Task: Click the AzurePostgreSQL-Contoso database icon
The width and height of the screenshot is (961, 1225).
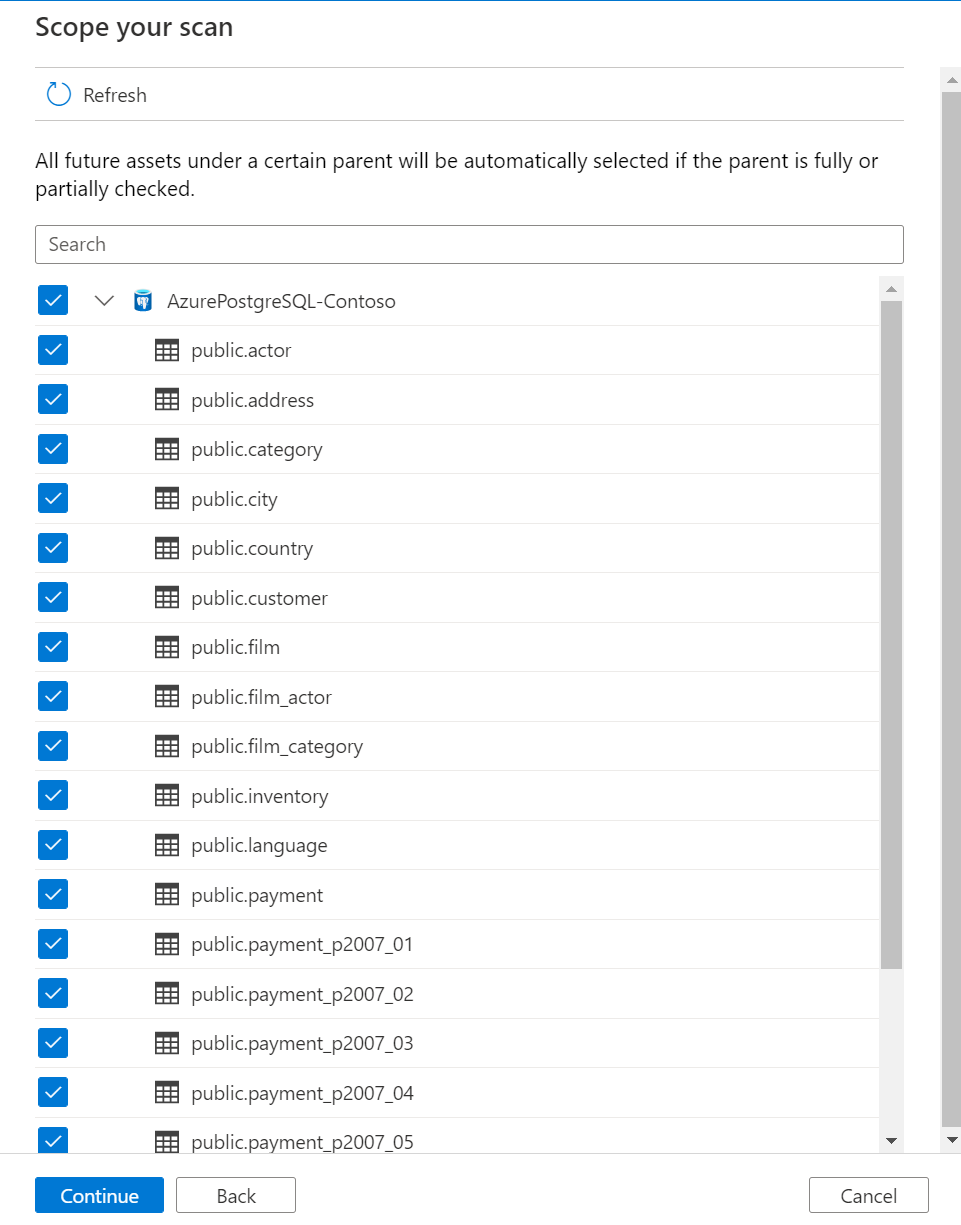Action: click(x=143, y=301)
